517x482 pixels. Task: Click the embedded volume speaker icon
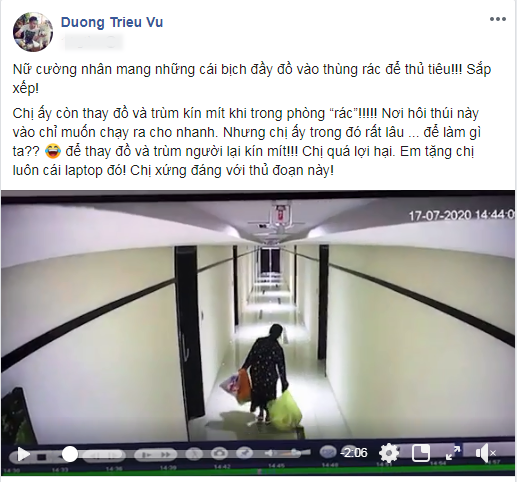[269, 453]
